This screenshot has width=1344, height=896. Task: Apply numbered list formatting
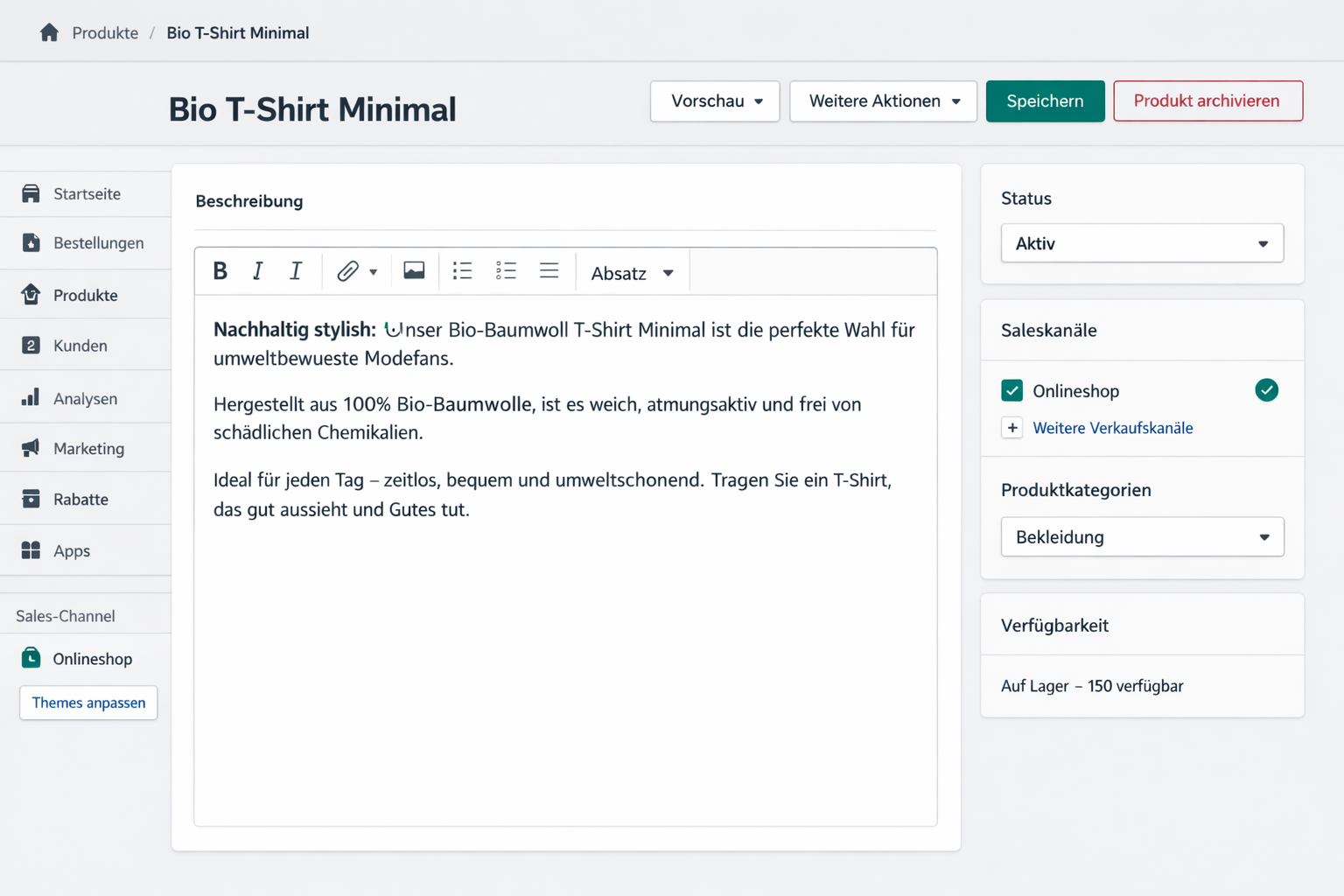[506, 270]
